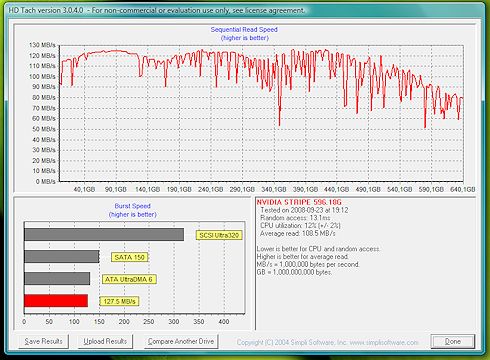Select the Random access 13.1ms line
Screen dimensions: 490x360
coord(295,218)
